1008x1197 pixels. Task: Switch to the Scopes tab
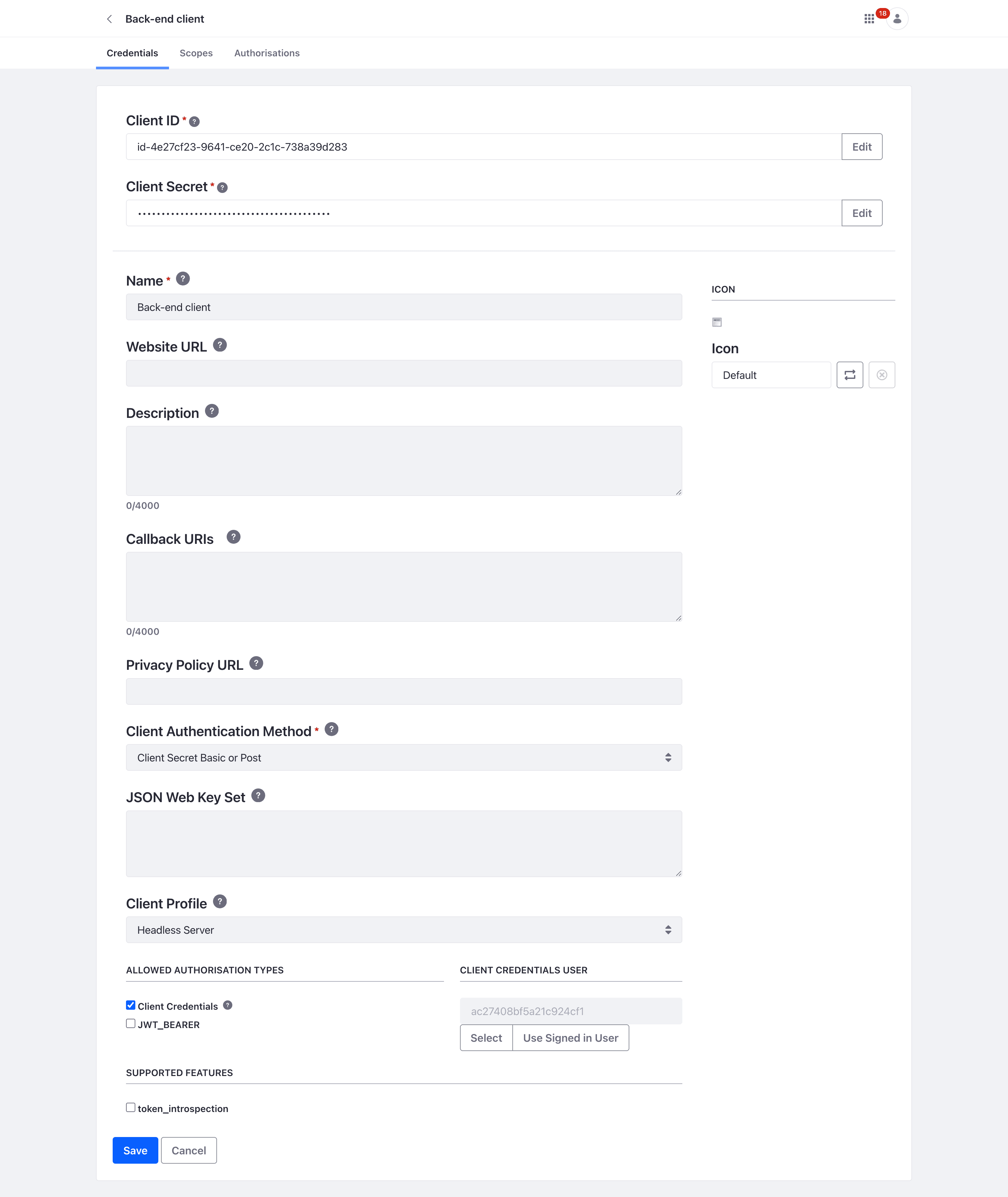[196, 53]
